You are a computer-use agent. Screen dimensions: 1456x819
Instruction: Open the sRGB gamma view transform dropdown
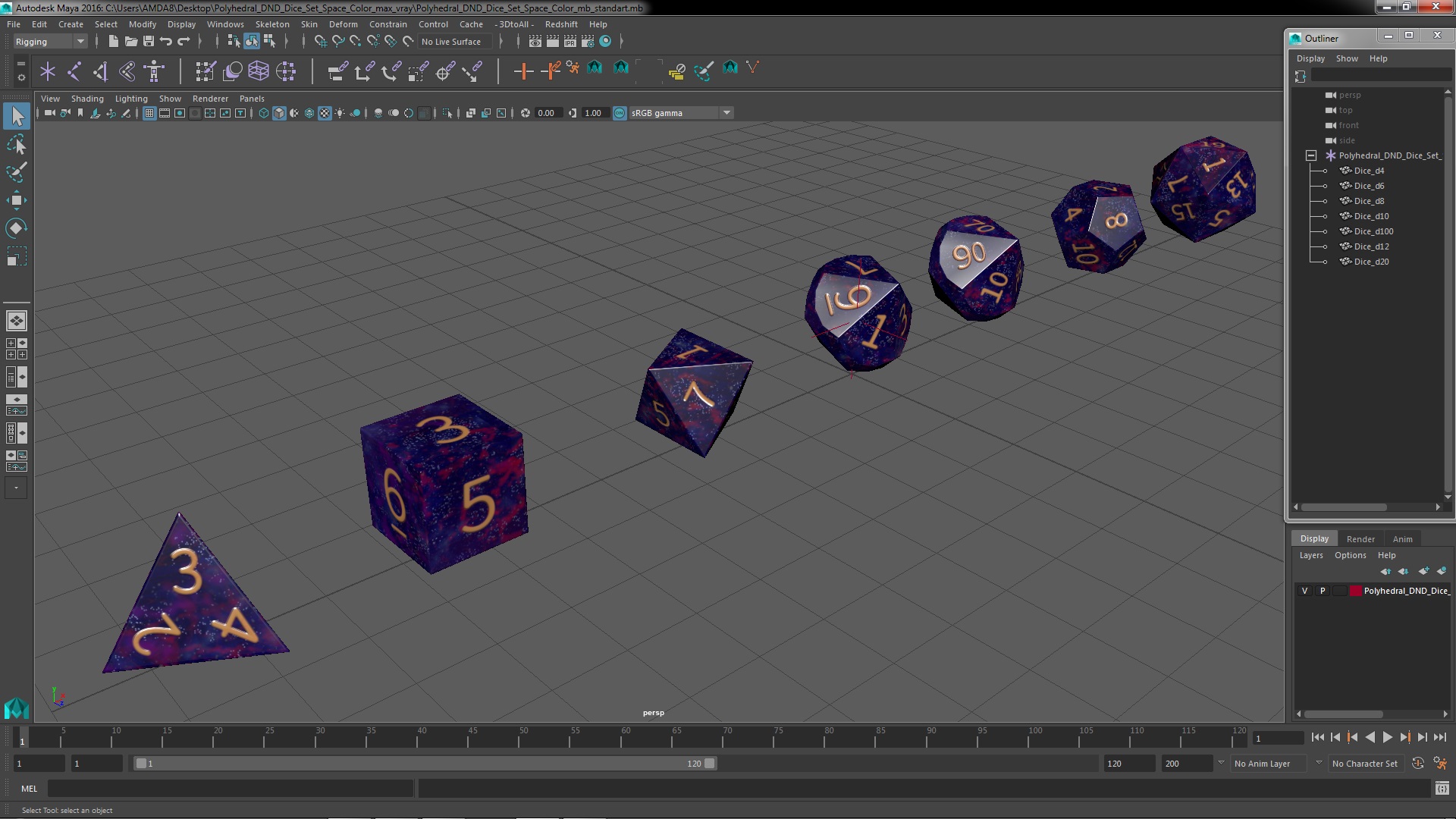[681, 113]
